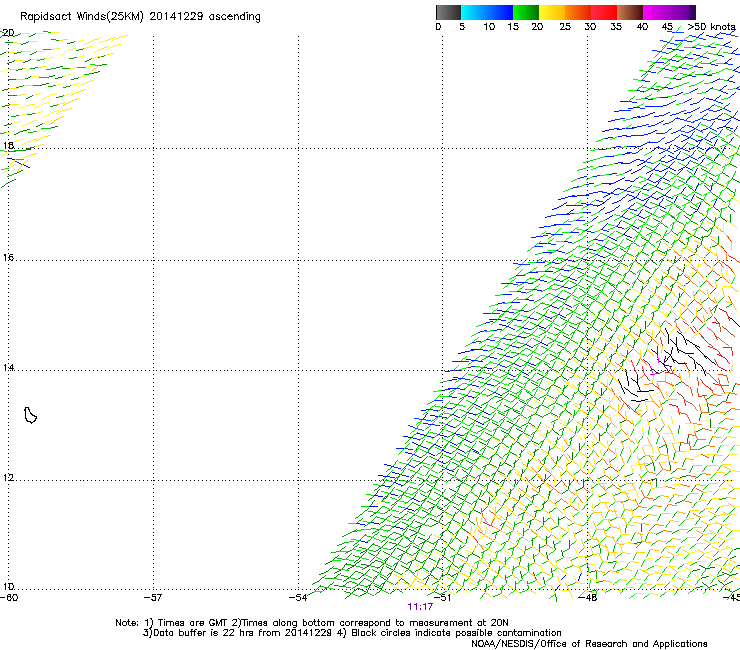Click the '-57' longitude axis label

(153, 598)
